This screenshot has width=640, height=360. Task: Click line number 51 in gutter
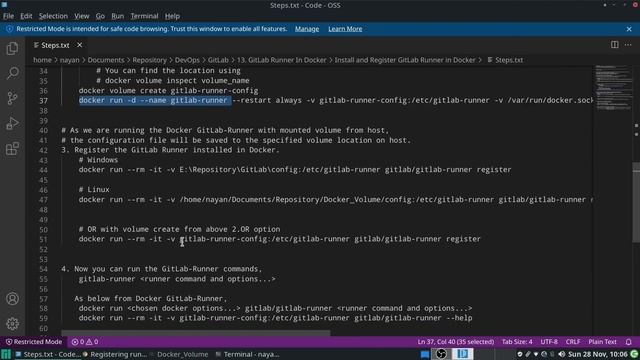coord(43,239)
